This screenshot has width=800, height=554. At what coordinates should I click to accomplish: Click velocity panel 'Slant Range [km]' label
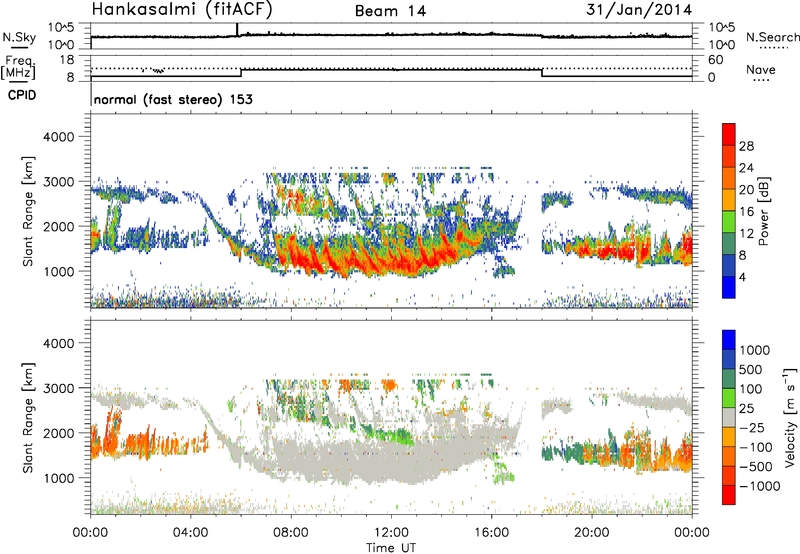tap(28, 418)
